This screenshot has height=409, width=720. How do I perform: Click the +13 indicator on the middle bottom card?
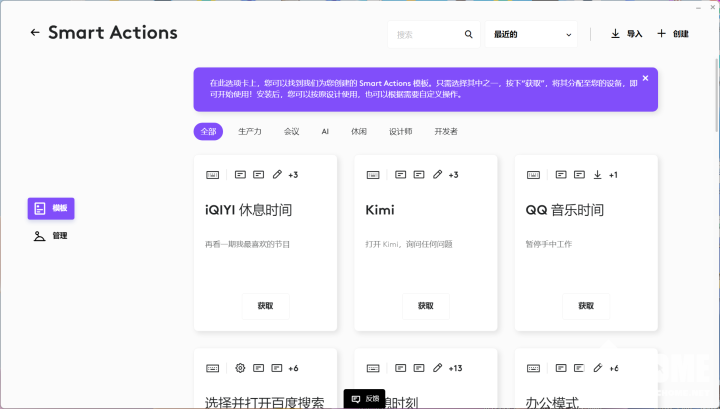[456, 368]
